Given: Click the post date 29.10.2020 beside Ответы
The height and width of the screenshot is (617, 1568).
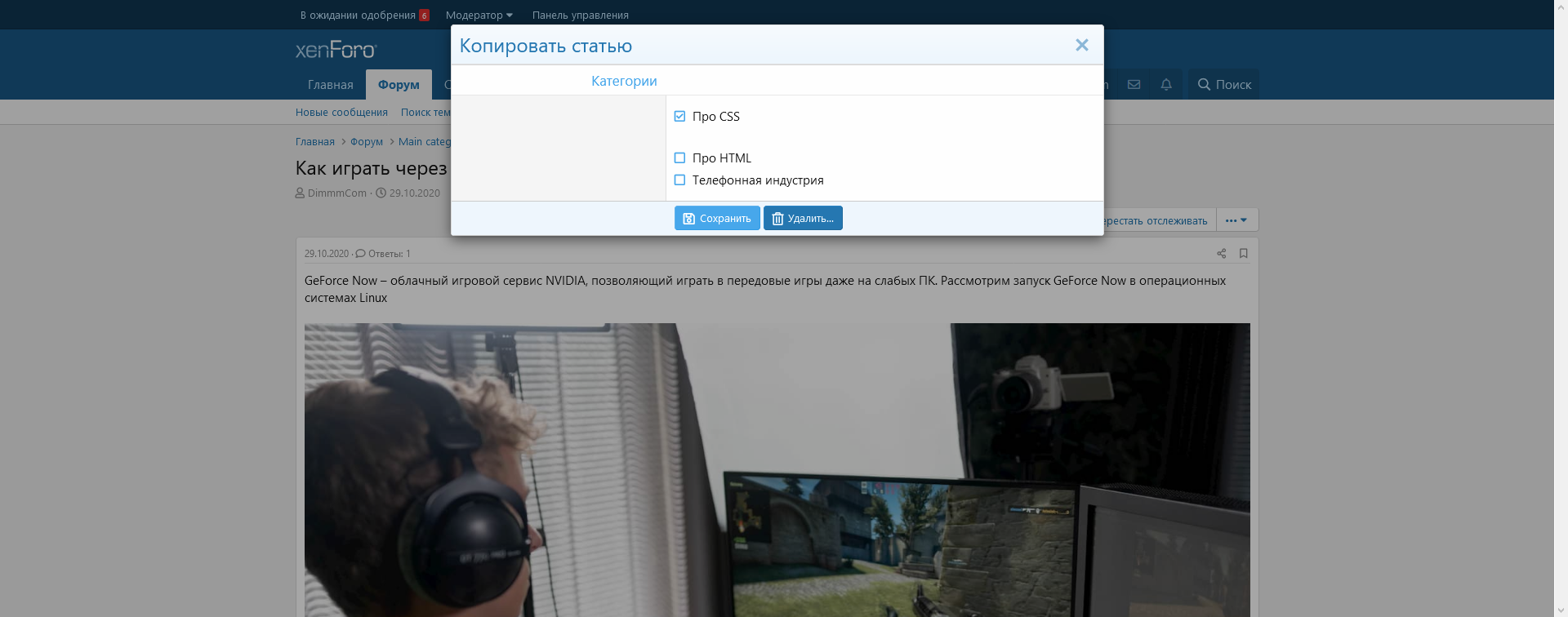Looking at the screenshot, I should (x=327, y=254).
